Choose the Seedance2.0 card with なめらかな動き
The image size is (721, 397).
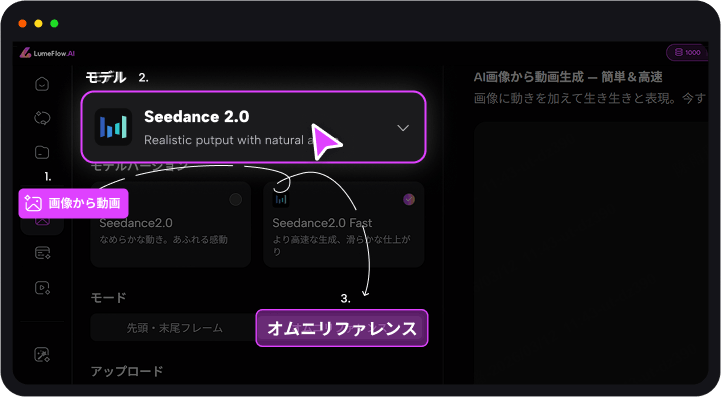[171, 224]
